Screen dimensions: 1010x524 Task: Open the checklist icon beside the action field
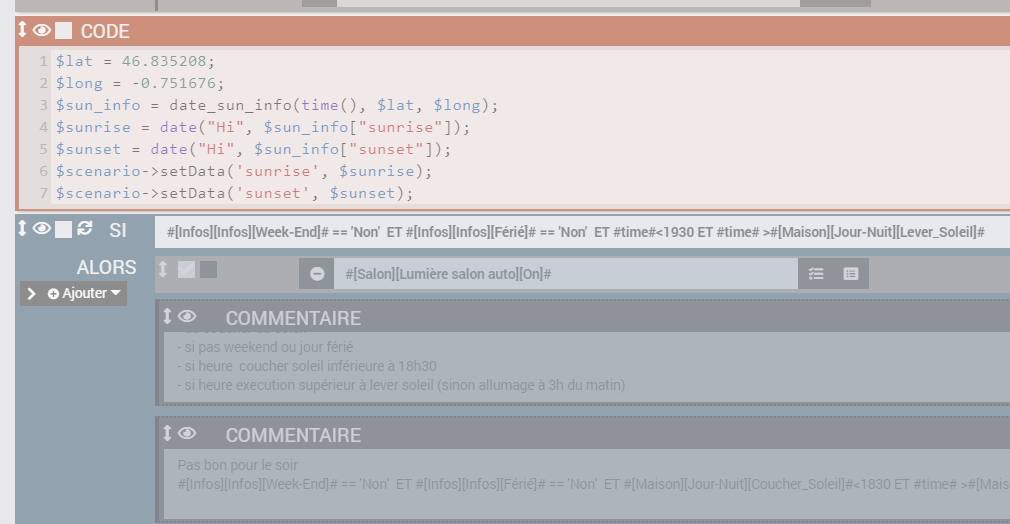[815, 274]
